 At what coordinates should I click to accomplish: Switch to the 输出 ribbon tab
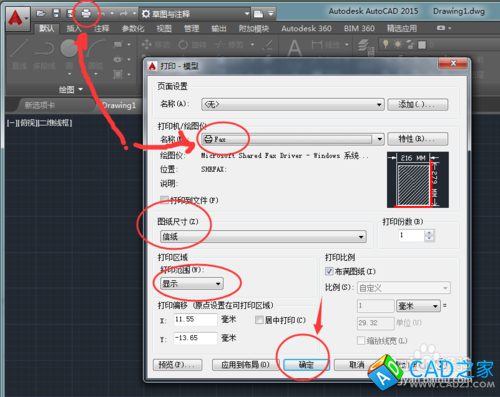219,29
